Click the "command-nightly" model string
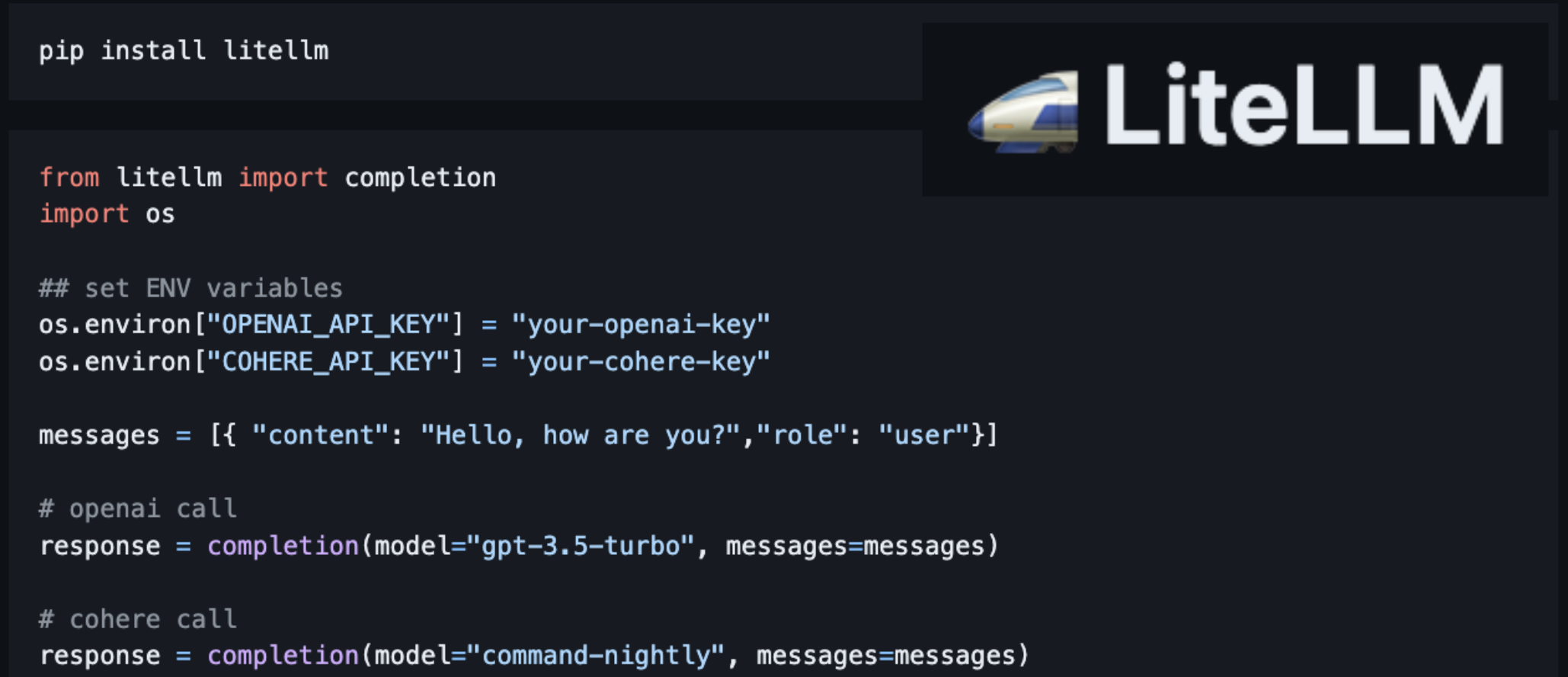Viewport: 1568px width, 677px height. 596,656
